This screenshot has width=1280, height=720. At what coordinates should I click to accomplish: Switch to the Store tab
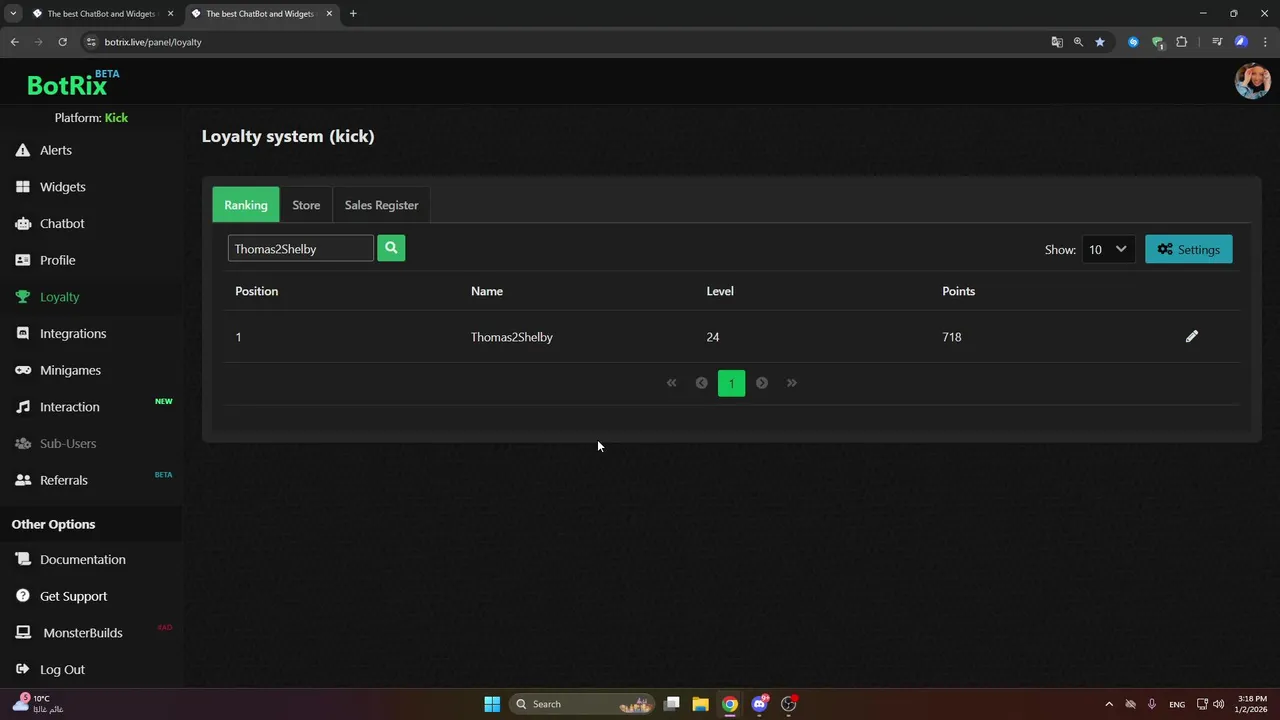(306, 205)
